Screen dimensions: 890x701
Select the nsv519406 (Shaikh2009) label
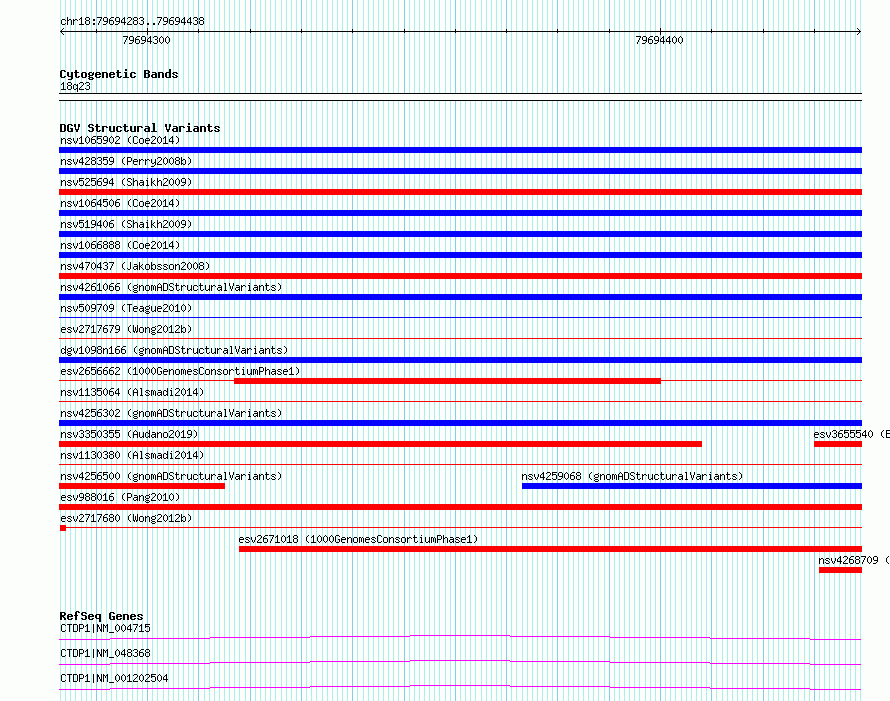[126, 224]
